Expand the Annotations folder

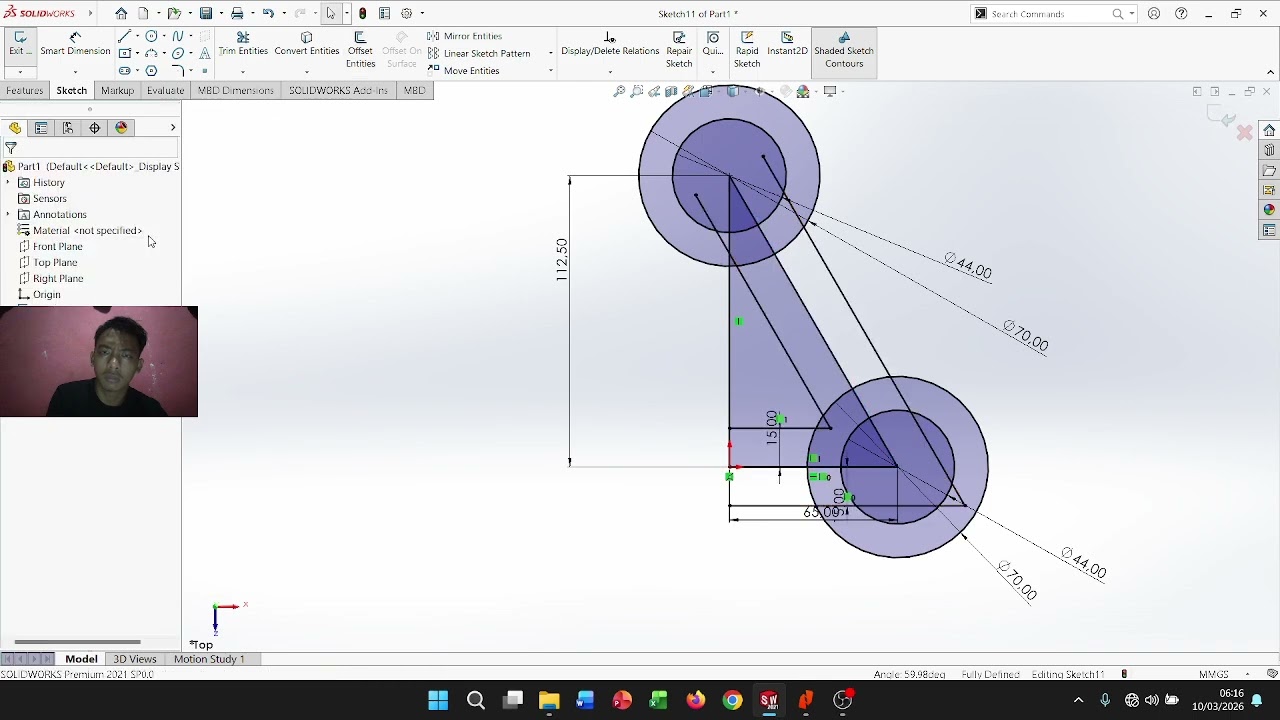pyautogui.click(x=8, y=214)
